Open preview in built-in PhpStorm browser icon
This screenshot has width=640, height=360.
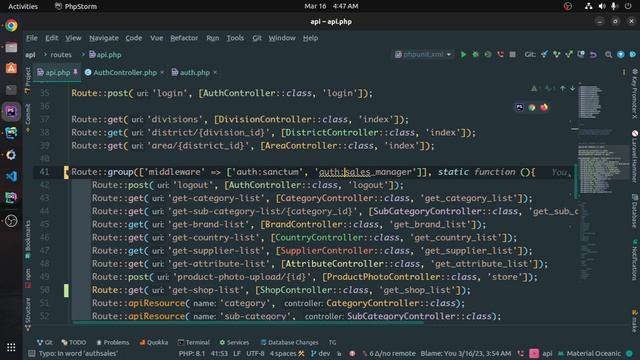(x=519, y=107)
